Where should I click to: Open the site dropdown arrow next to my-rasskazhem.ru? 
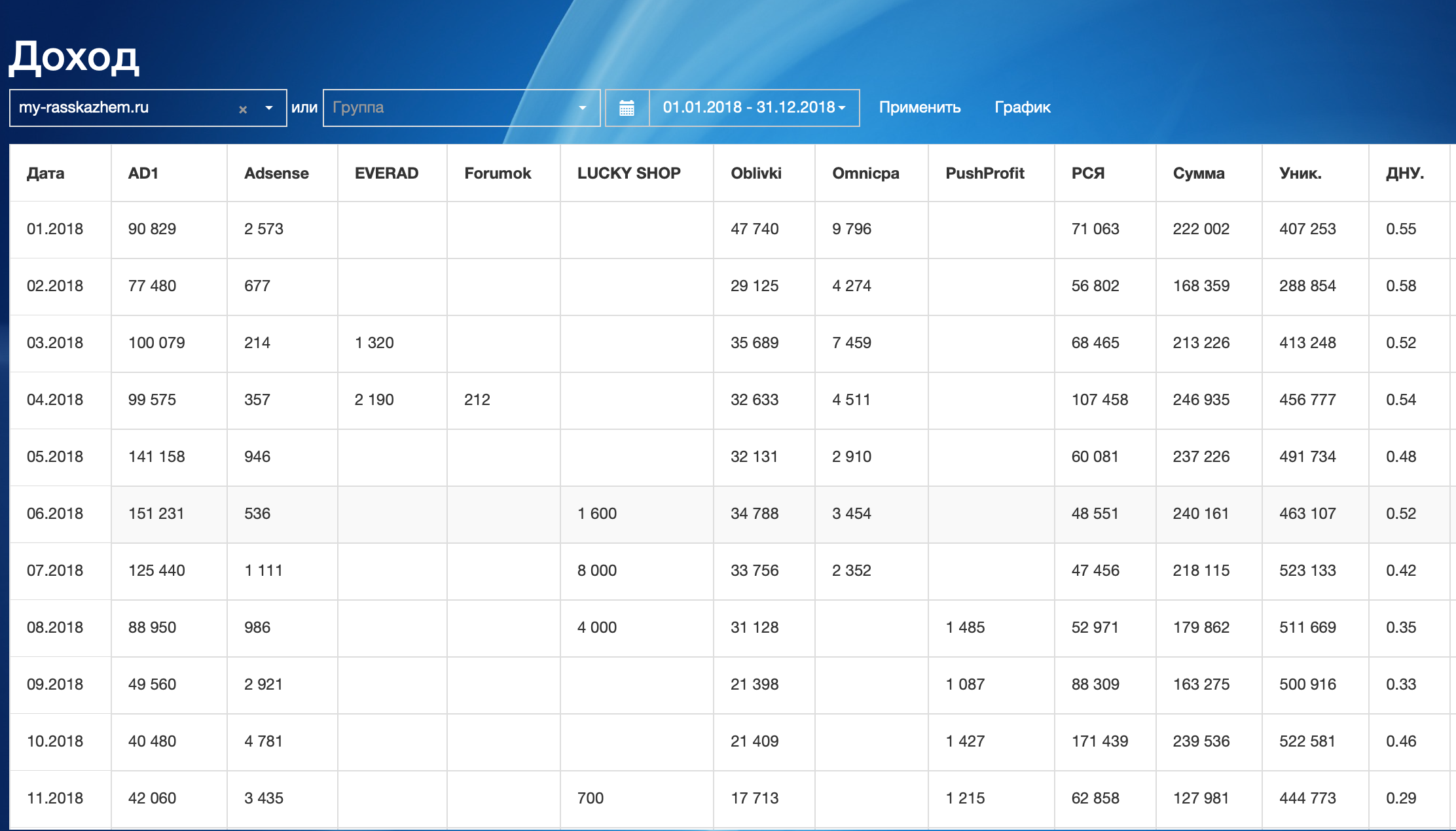(268, 108)
